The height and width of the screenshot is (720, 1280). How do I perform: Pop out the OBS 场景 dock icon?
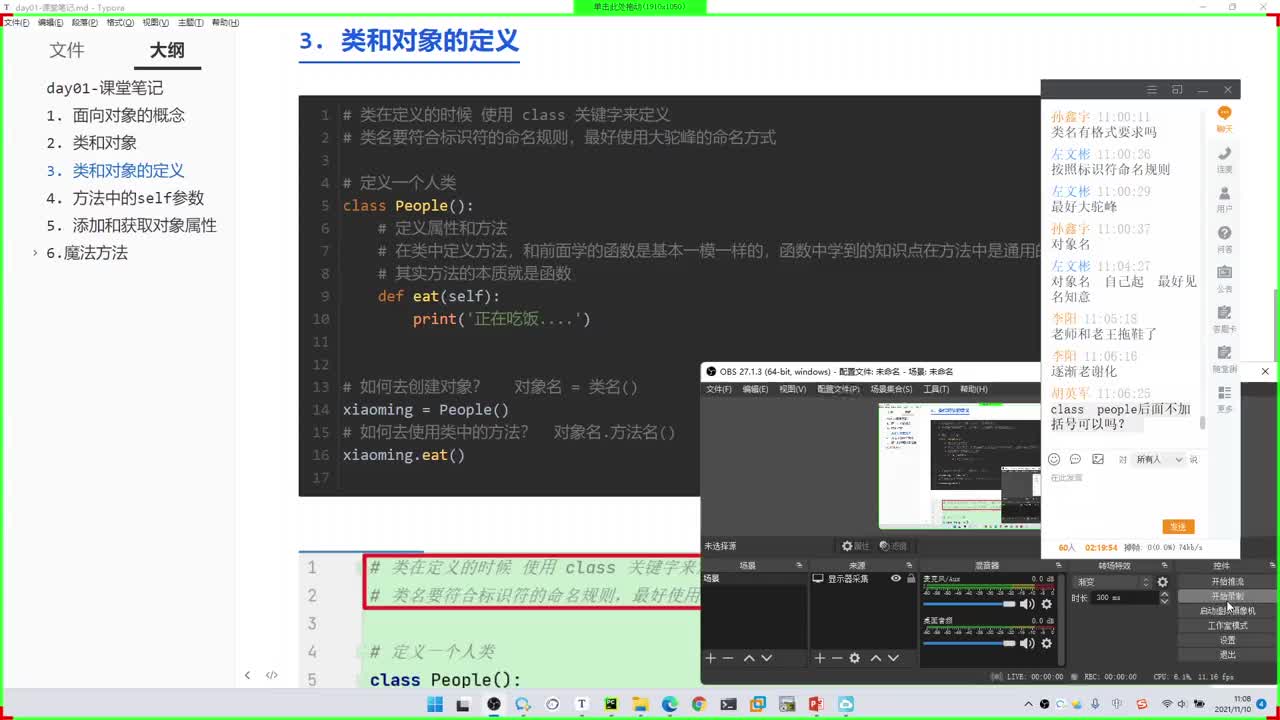[x=799, y=565]
